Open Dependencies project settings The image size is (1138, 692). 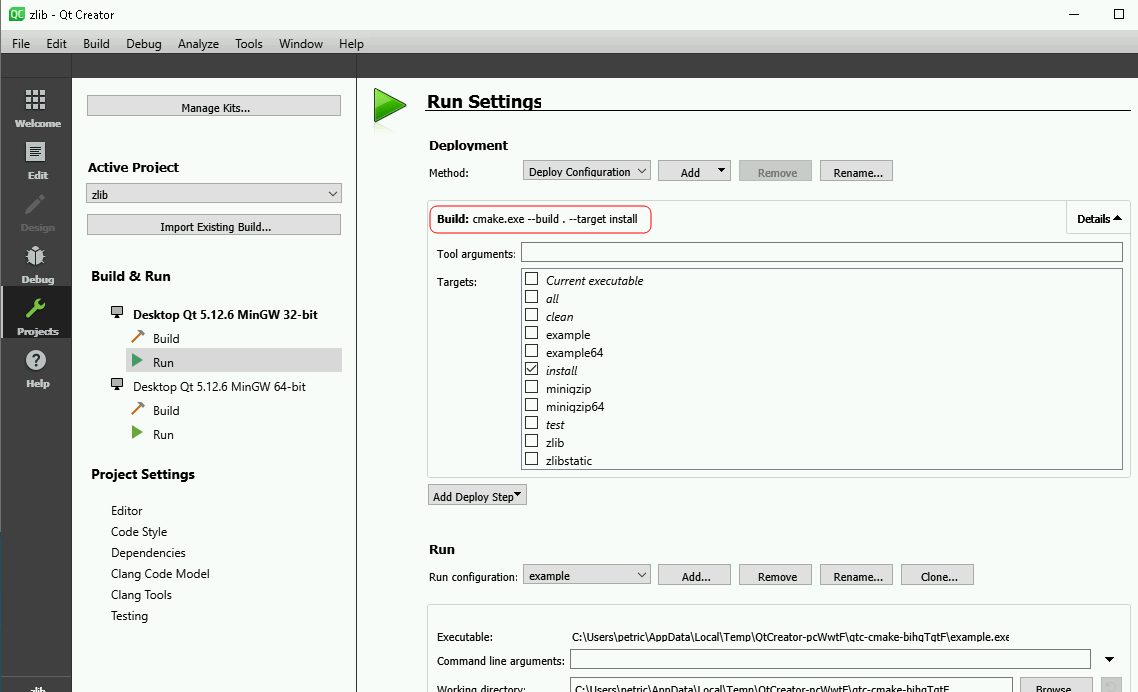148,553
